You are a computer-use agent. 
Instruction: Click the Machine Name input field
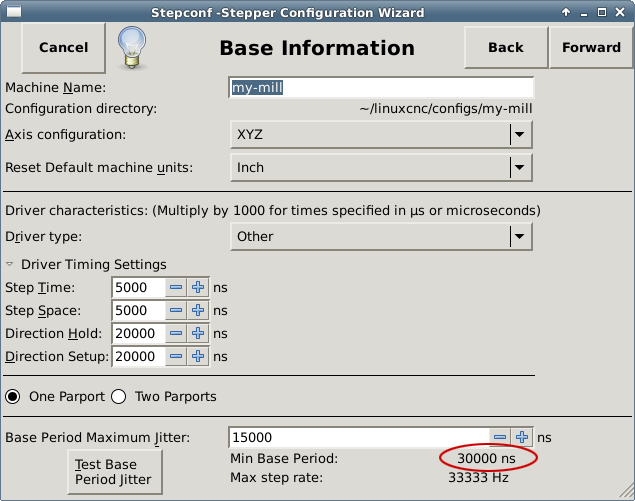[x=381, y=87]
